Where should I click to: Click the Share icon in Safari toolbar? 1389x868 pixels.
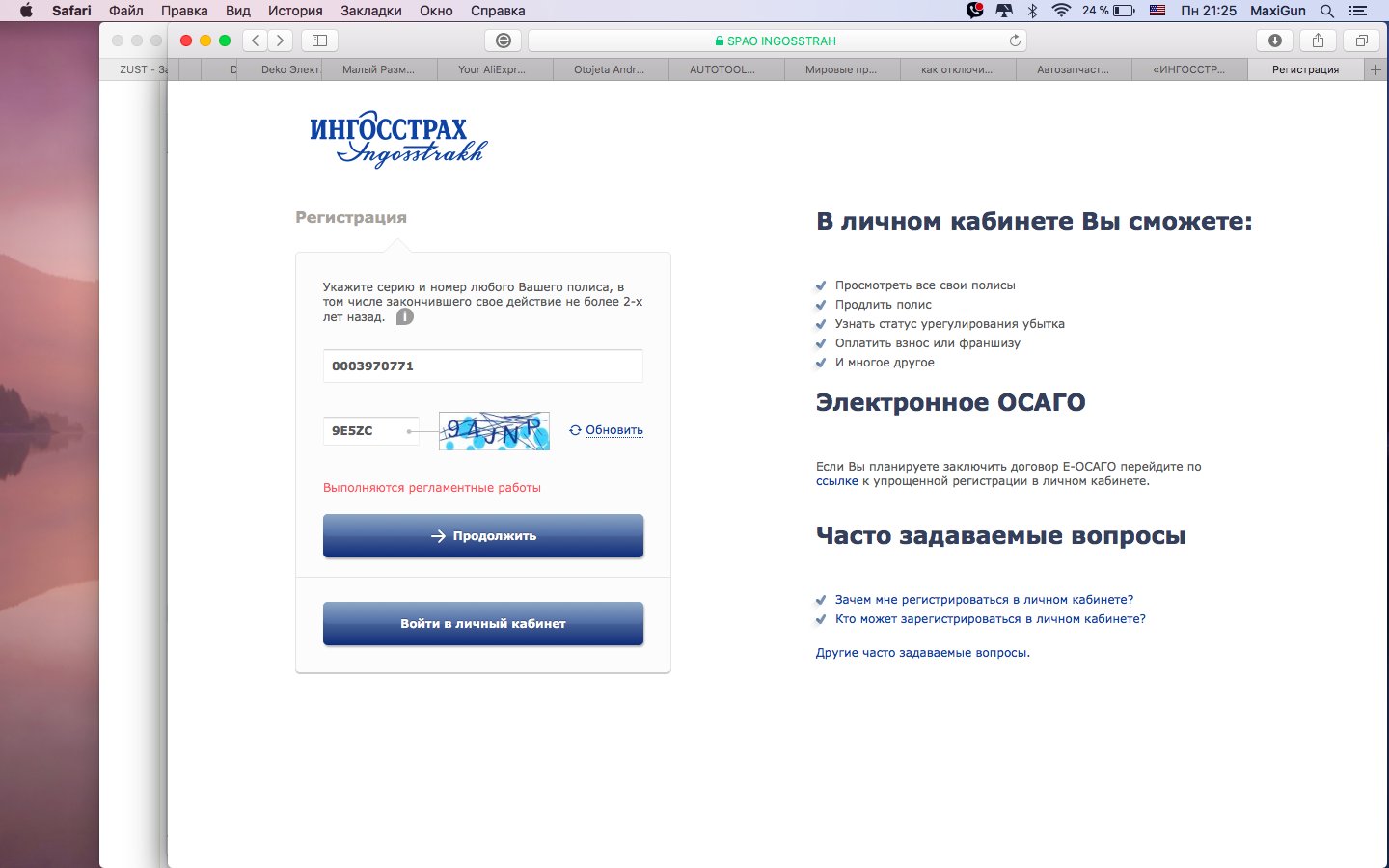[x=1318, y=41]
